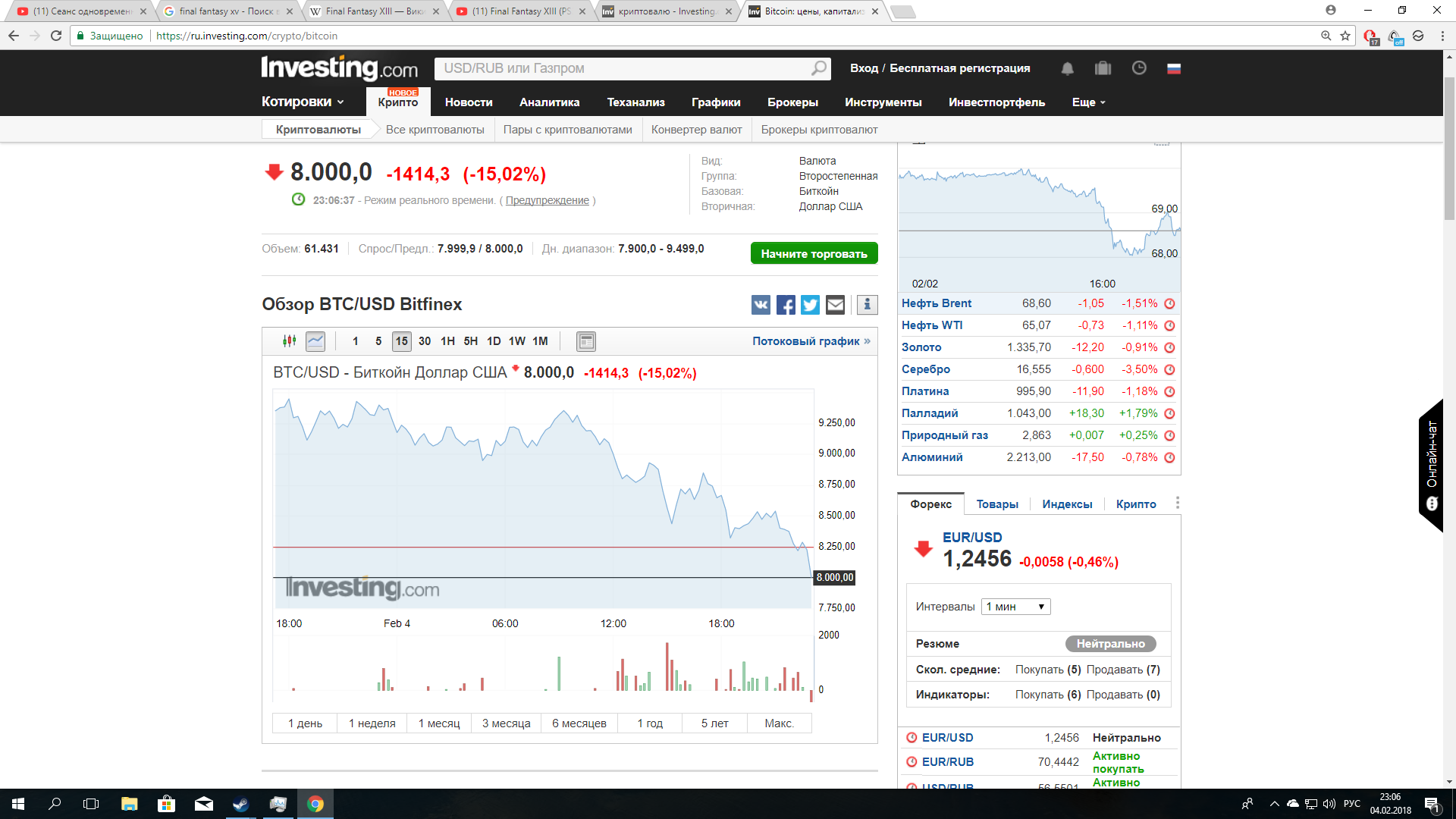Select the Макс. chart range
1456x819 pixels.
coord(780,723)
